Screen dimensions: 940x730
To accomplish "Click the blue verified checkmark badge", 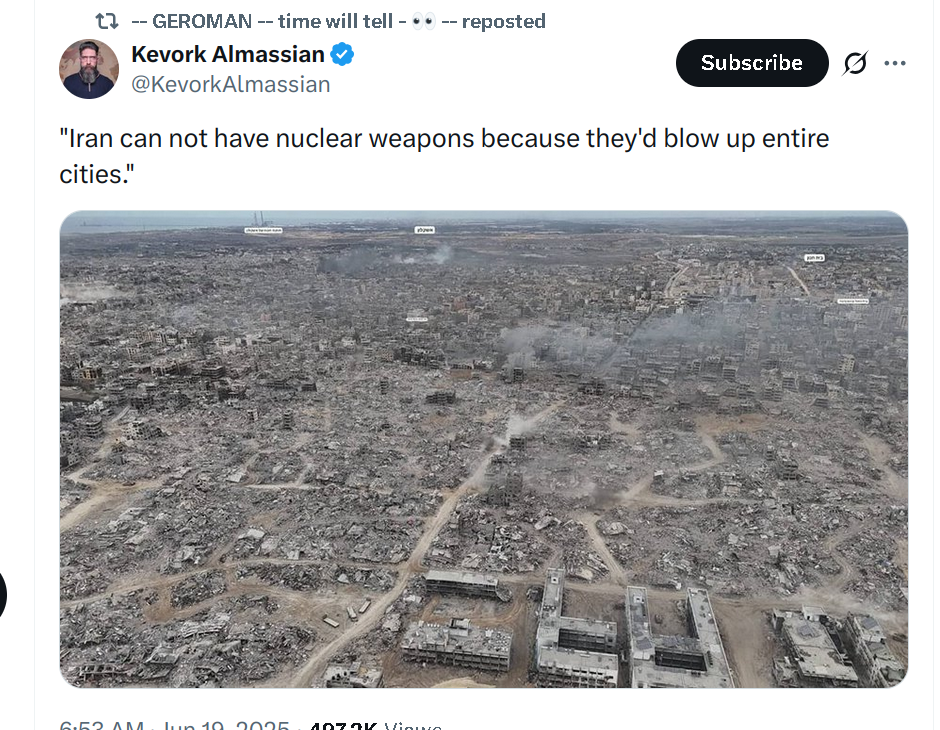I will tap(342, 55).
